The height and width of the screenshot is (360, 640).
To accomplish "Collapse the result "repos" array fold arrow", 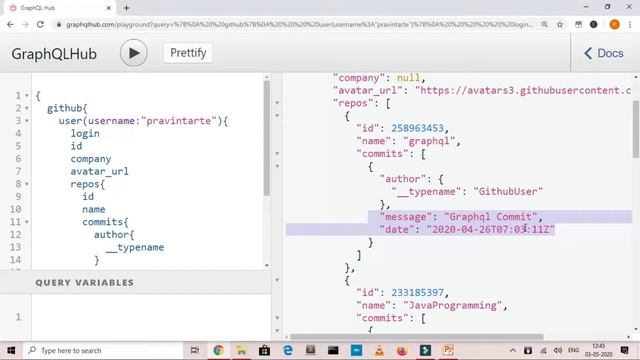I will [277, 103].
